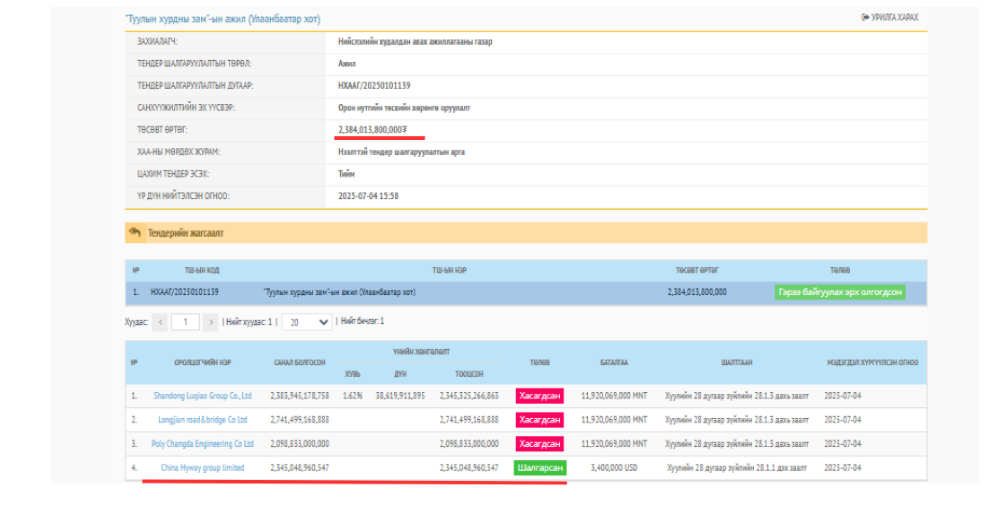This screenshot has height=516, width=1000.
Task: Open Shandong Luqiao Group Co., Ltd link
Action: [x=203, y=396]
